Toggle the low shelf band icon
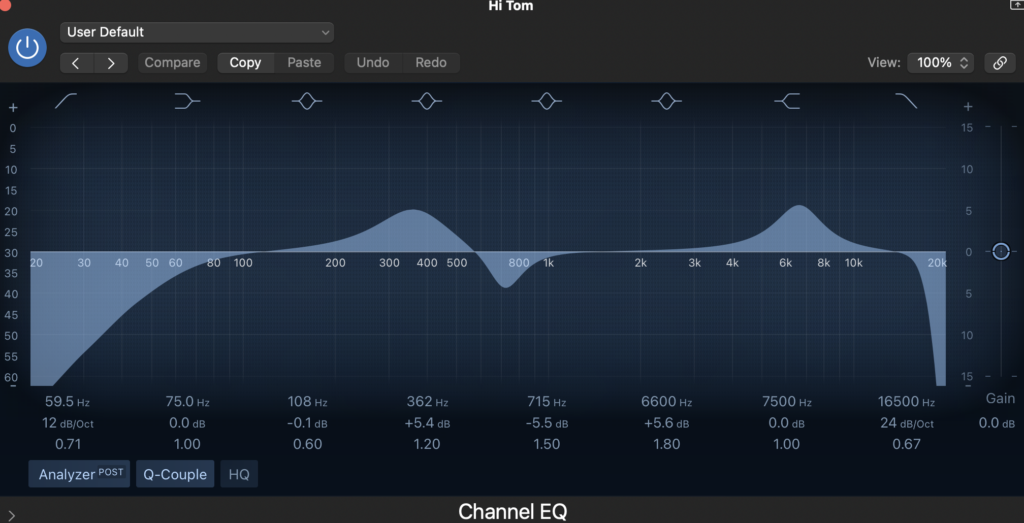This screenshot has height=523, width=1024. [187, 101]
